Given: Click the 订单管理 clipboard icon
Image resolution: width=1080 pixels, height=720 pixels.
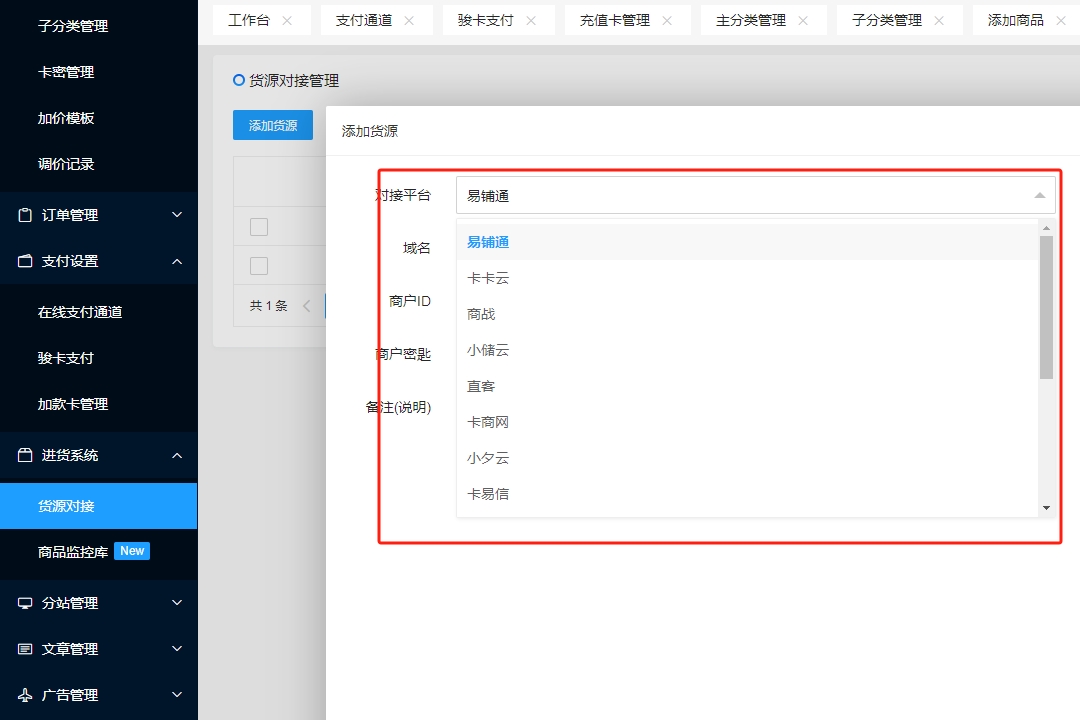Looking at the screenshot, I should [x=25, y=215].
